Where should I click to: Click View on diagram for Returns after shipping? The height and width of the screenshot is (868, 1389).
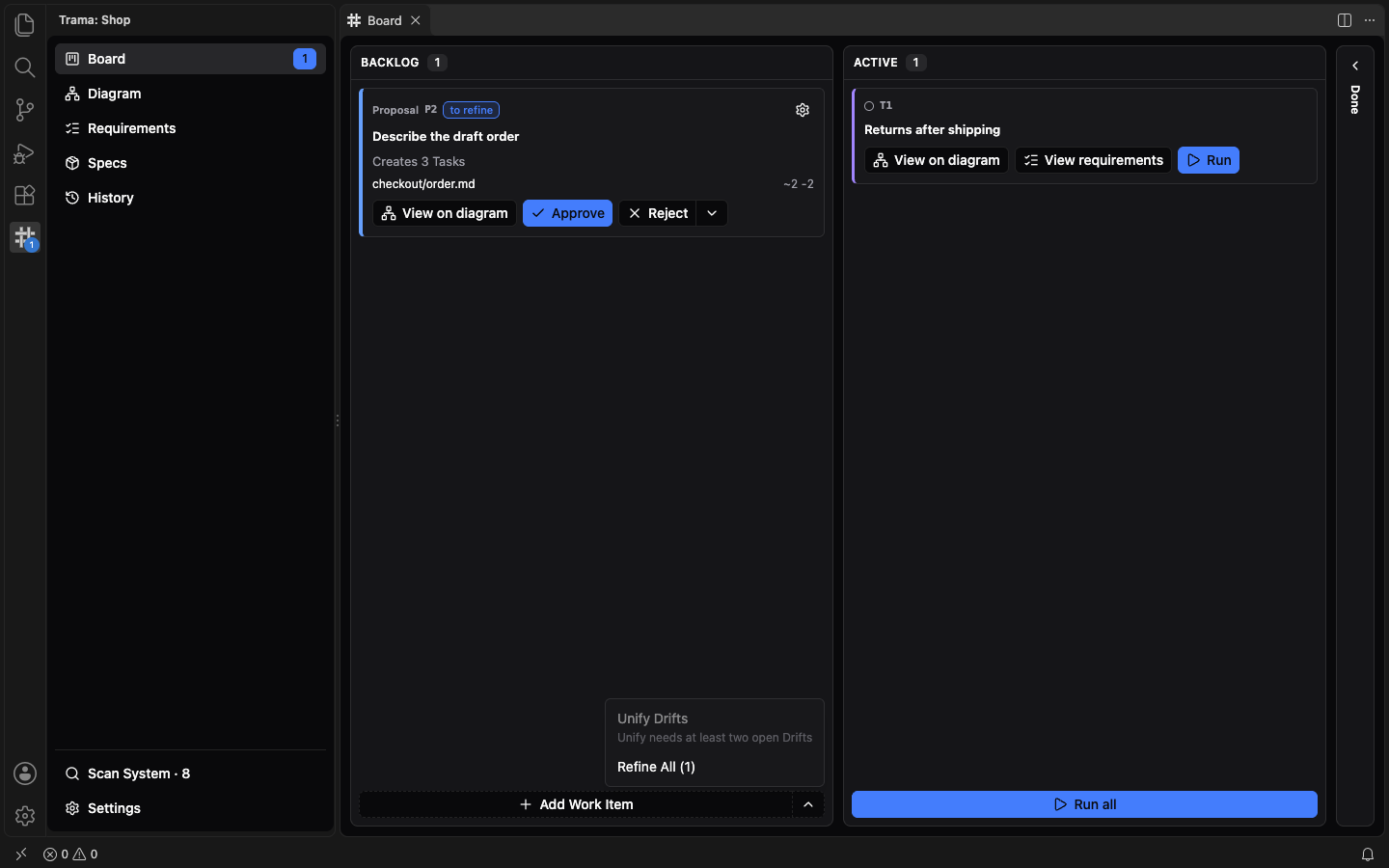tap(937, 160)
